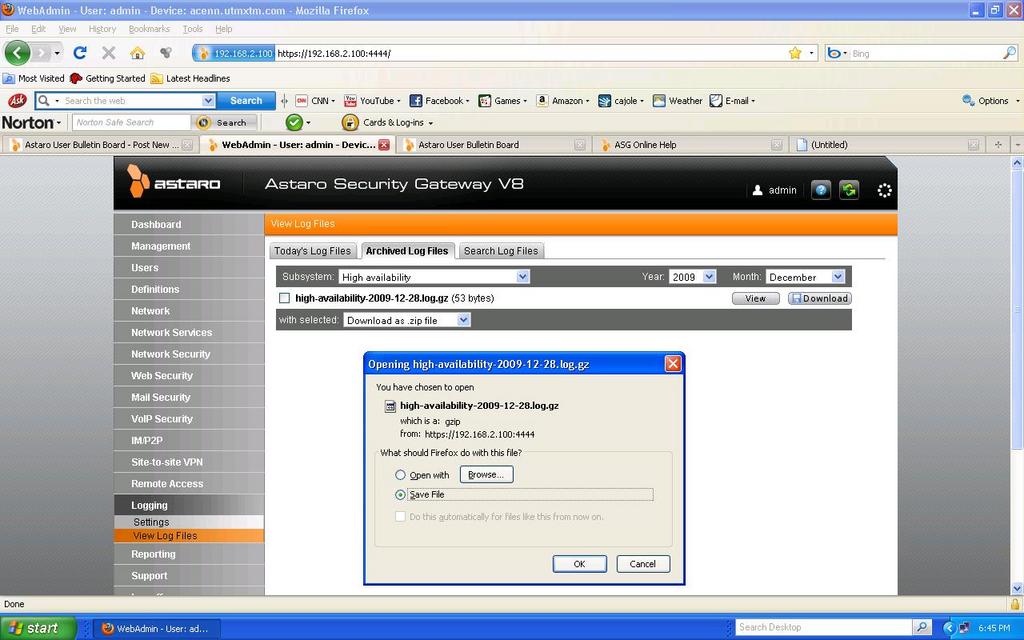Close the WebAdmin browser tab

[384, 145]
